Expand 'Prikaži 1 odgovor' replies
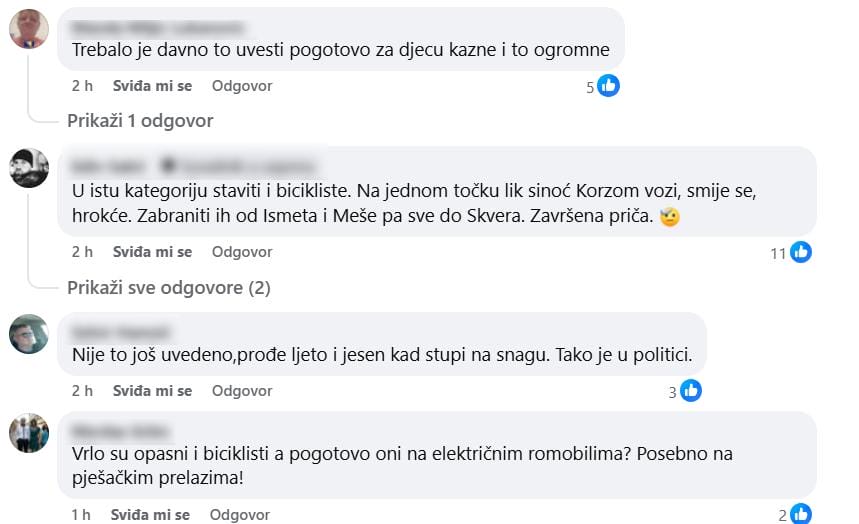859x524 pixels. coord(140,121)
